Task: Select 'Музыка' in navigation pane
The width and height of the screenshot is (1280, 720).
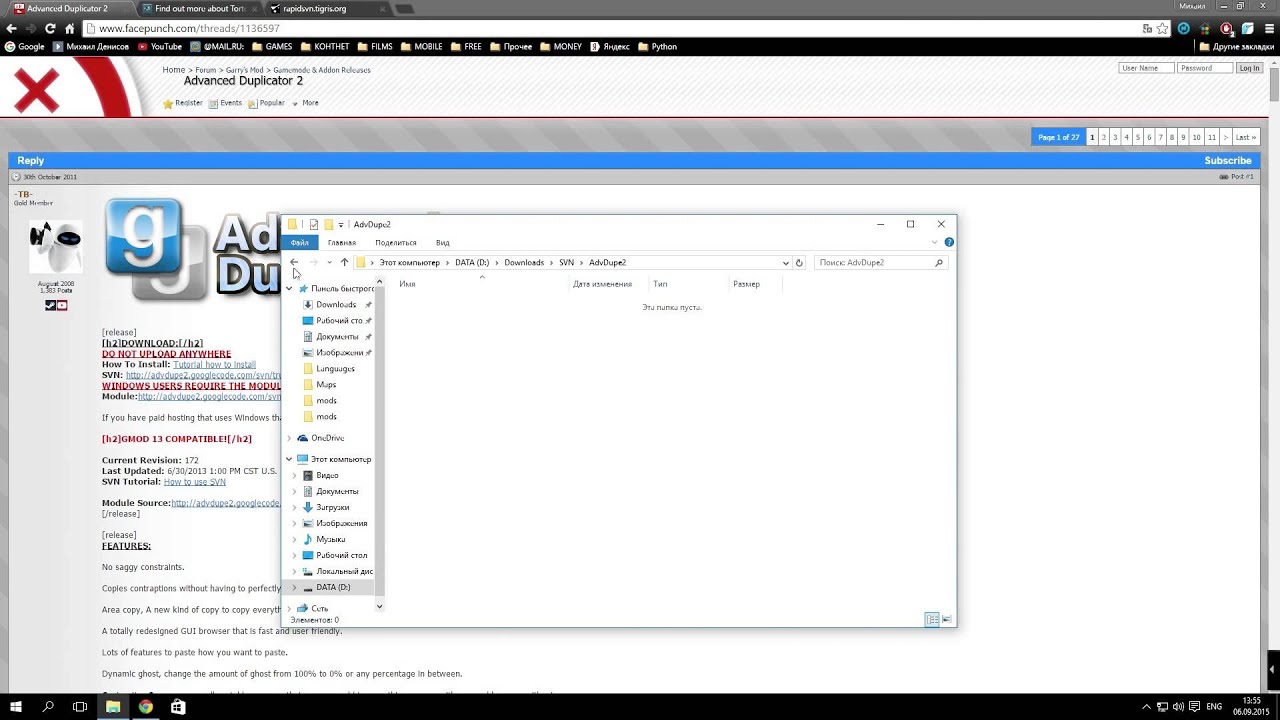Action: tap(331, 539)
